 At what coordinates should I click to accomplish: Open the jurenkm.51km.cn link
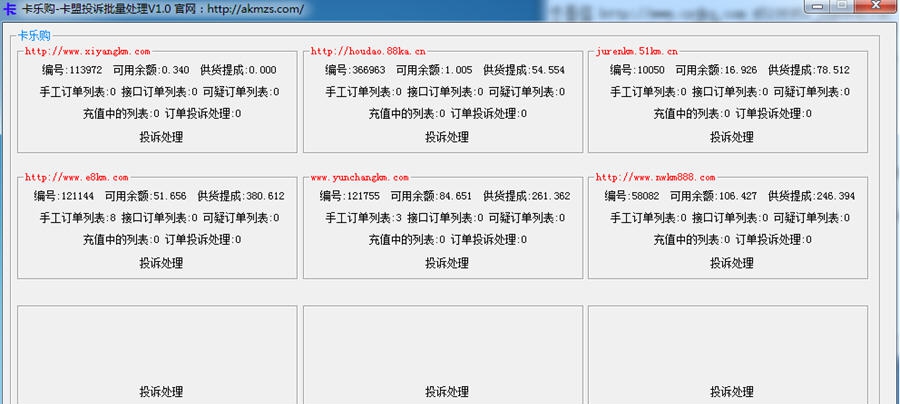637,52
